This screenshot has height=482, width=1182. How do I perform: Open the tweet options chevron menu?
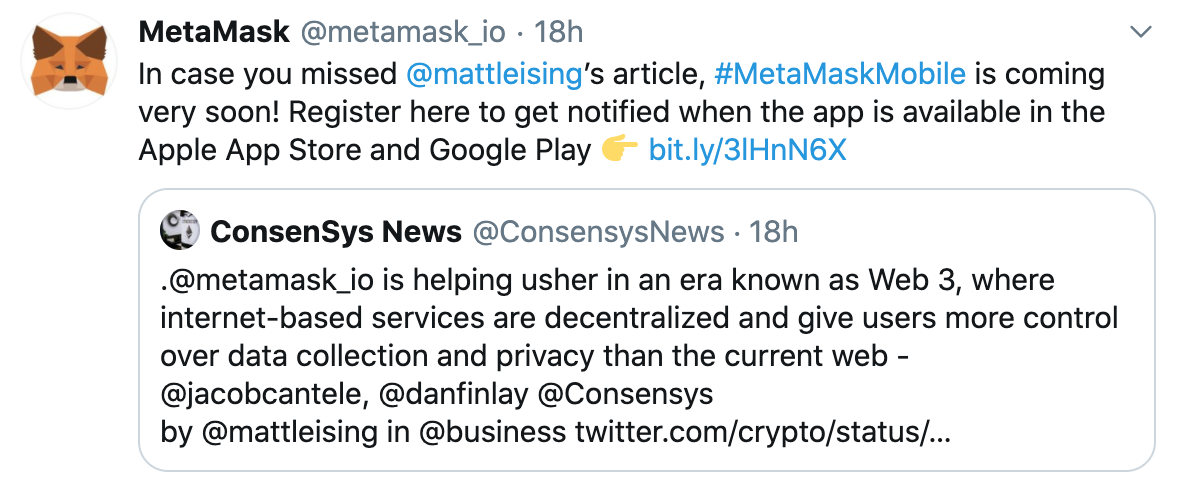pos(1141,33)
